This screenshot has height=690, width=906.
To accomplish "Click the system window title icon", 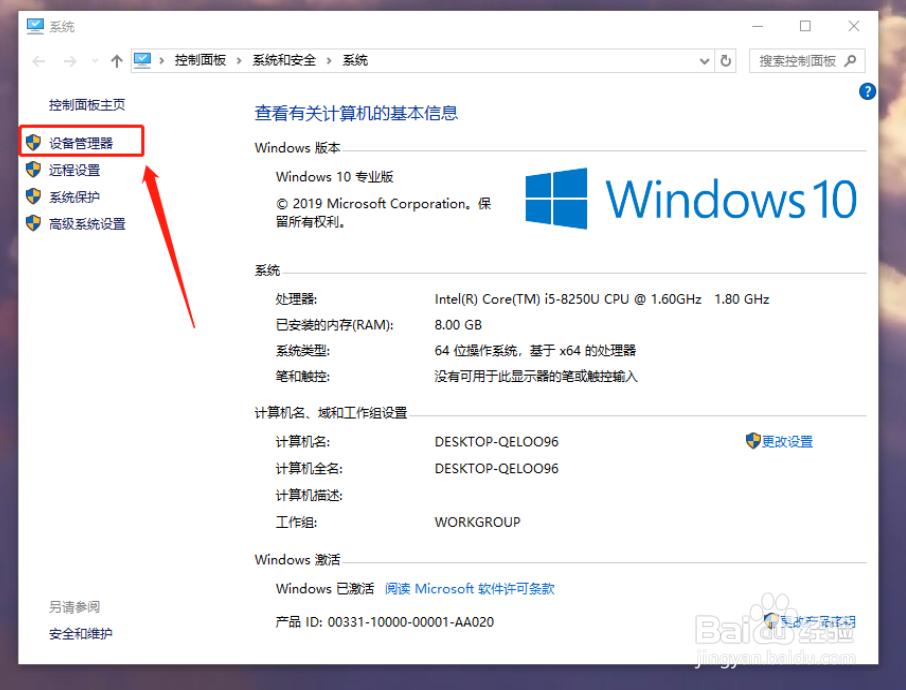I will (35, 26).
